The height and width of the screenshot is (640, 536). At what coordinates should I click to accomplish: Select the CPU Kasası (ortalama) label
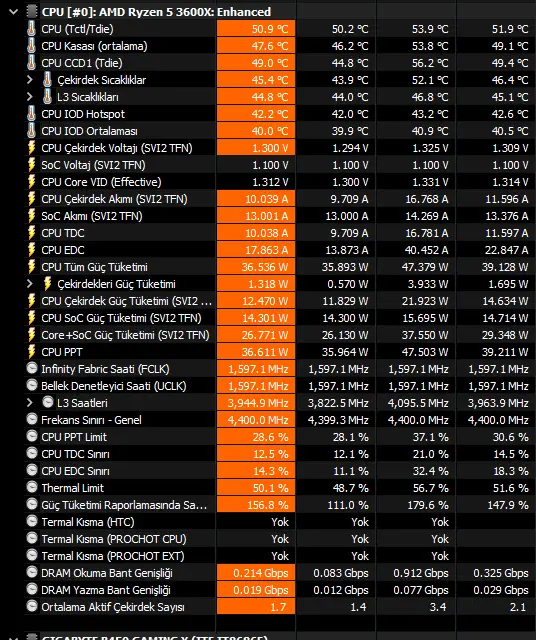(94, 46)
